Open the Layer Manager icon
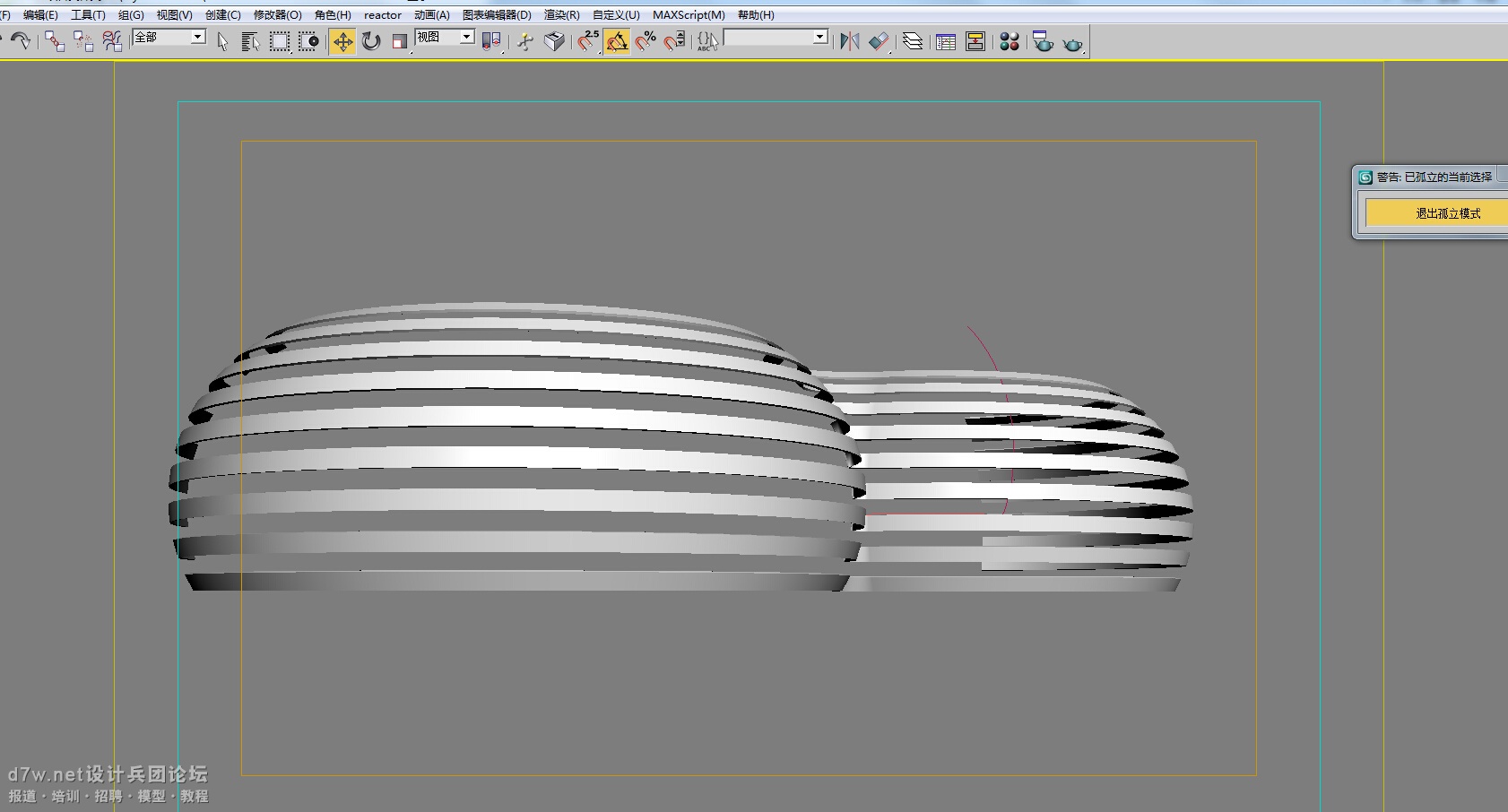Viewport: 1508px width, 812px height. click(913, 41)
